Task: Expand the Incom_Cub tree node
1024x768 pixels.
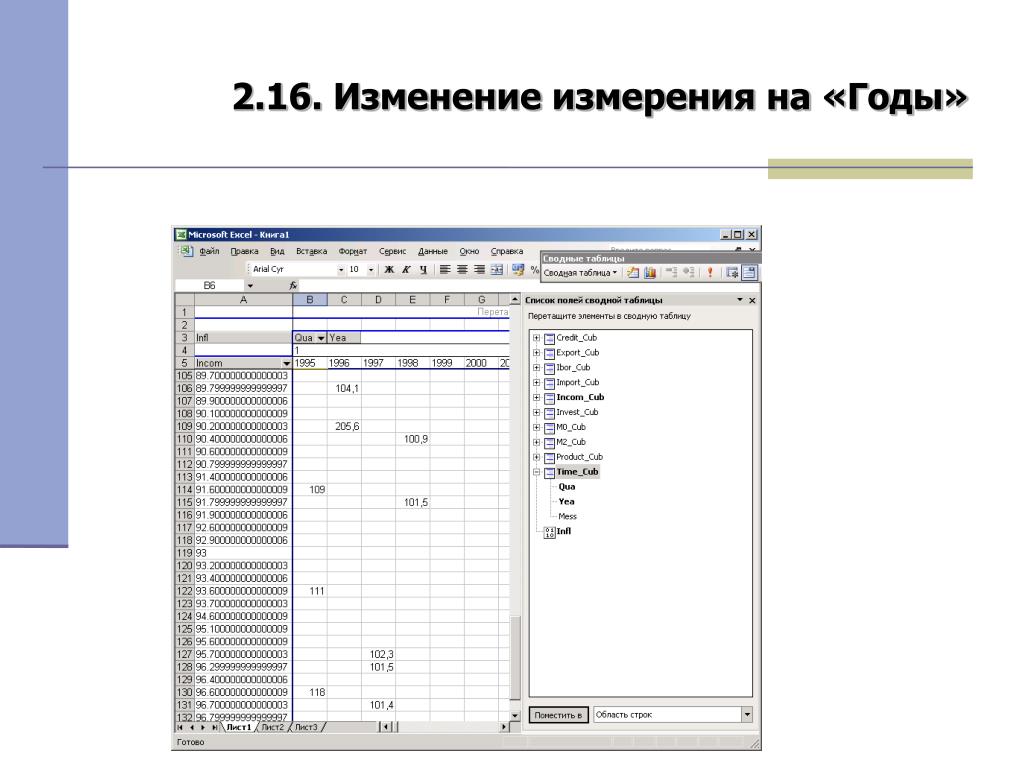Action: pos(536,398)
